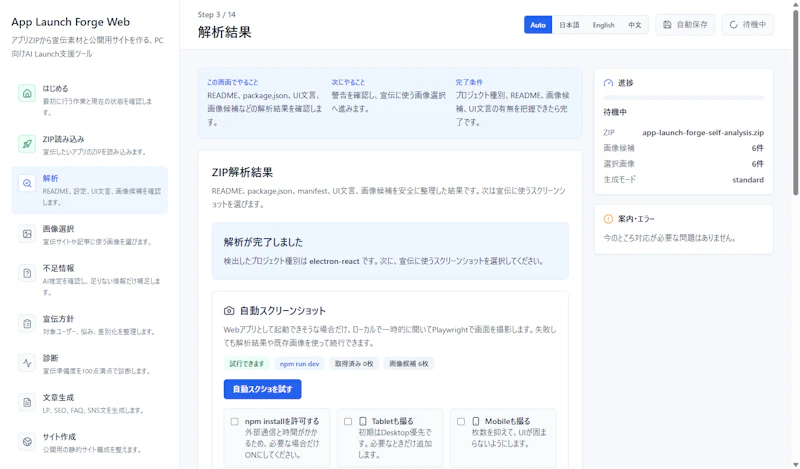Click the 待機中 status button
Viewport: 800px width, 469px height.
coord(747,24)
